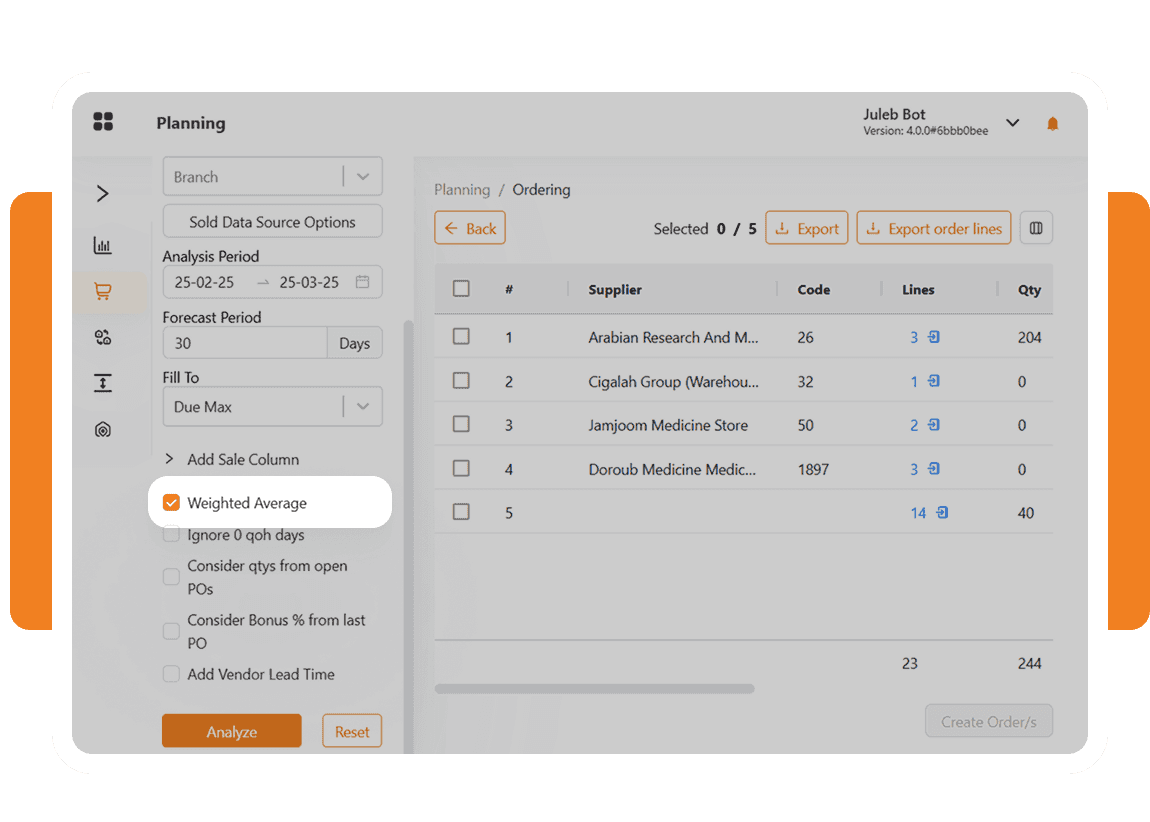Expand the Add Sale Column section
The height and width of the screenshot is (822, 1150).
coord(169,459)
